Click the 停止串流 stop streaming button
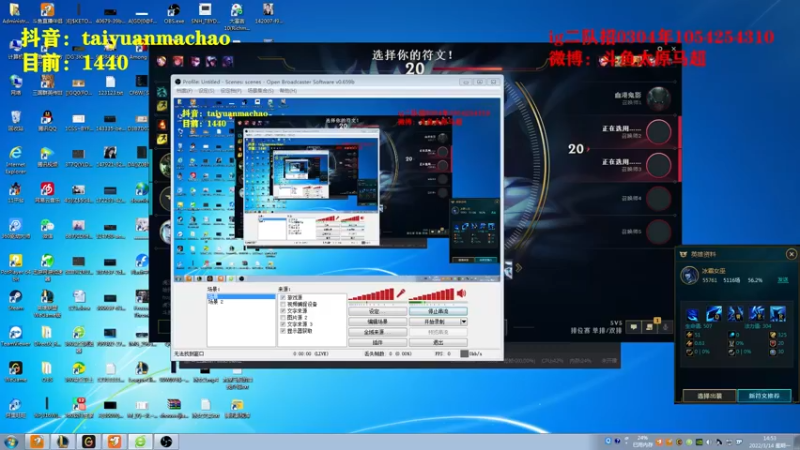 438,311
